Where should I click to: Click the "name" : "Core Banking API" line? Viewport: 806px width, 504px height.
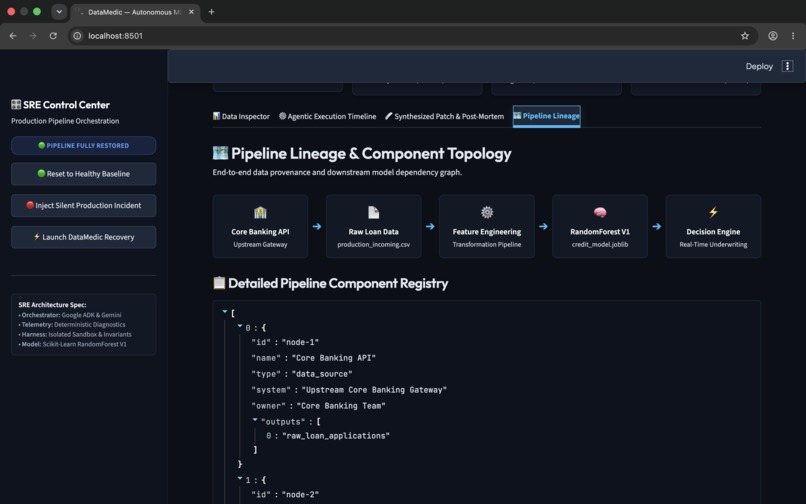click(313, 358)
